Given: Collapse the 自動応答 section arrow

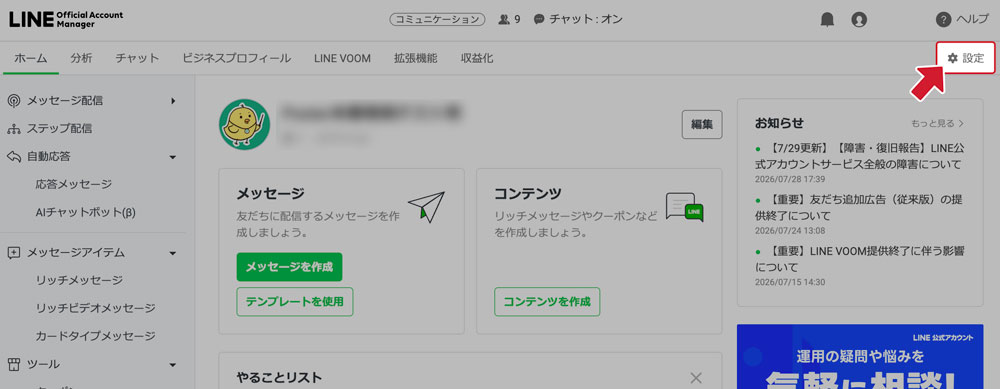Looking at the screenshot, I should 172,157.
